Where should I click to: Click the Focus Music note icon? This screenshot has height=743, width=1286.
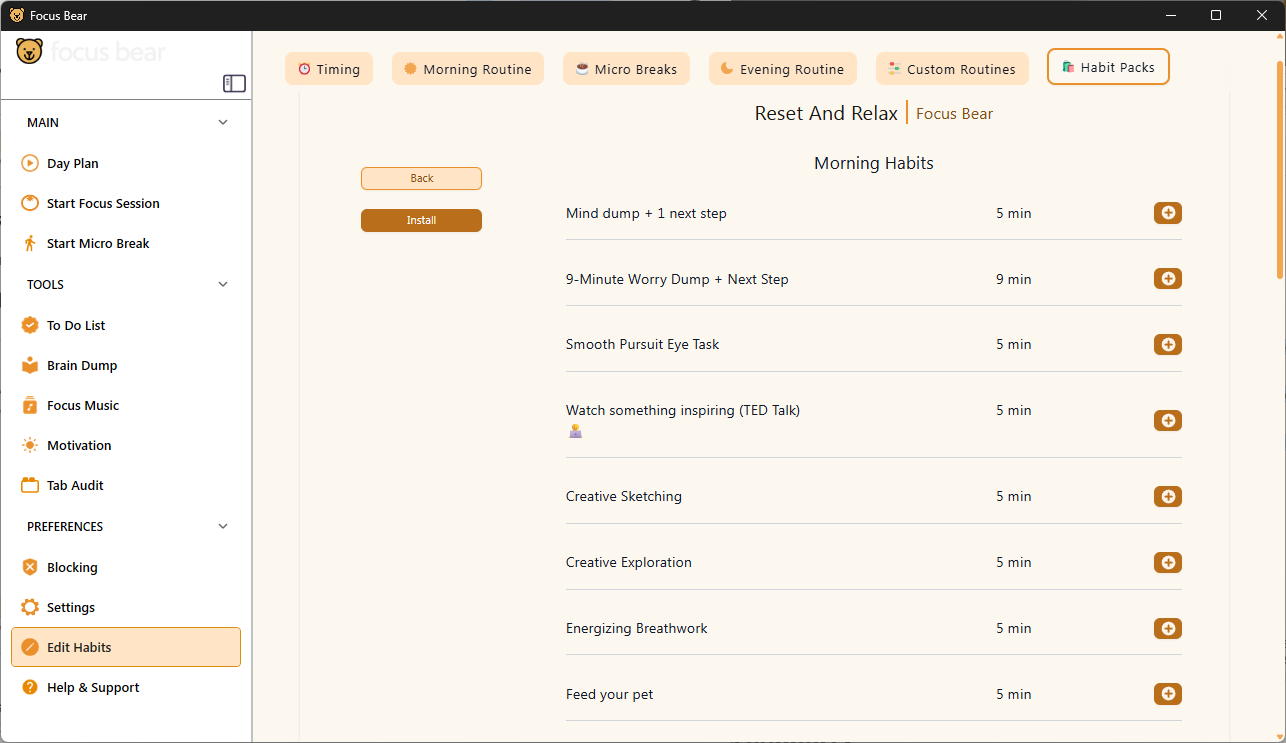[x=30, y=405]
